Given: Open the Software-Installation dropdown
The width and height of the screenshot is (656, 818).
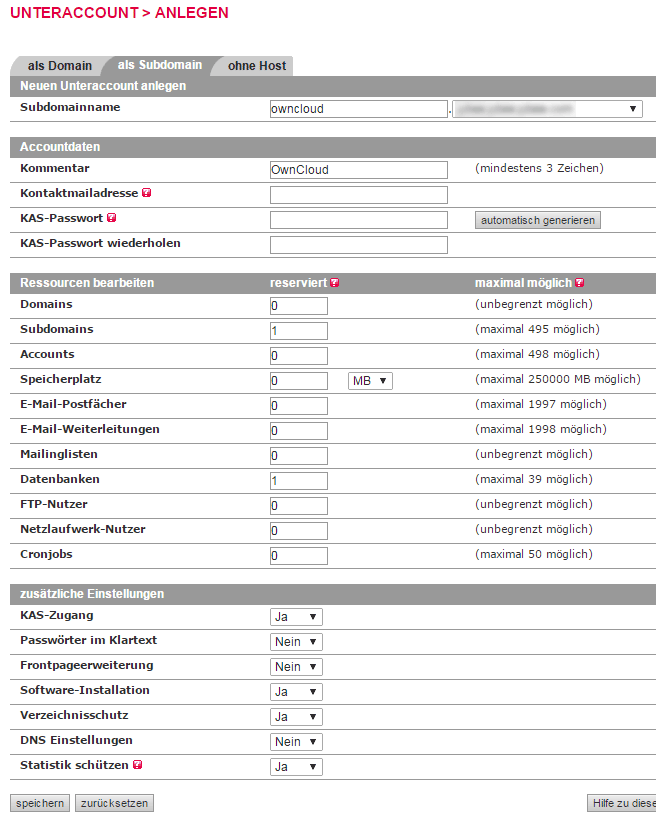Looking at the screenshot, I should [x=296, y=692].
